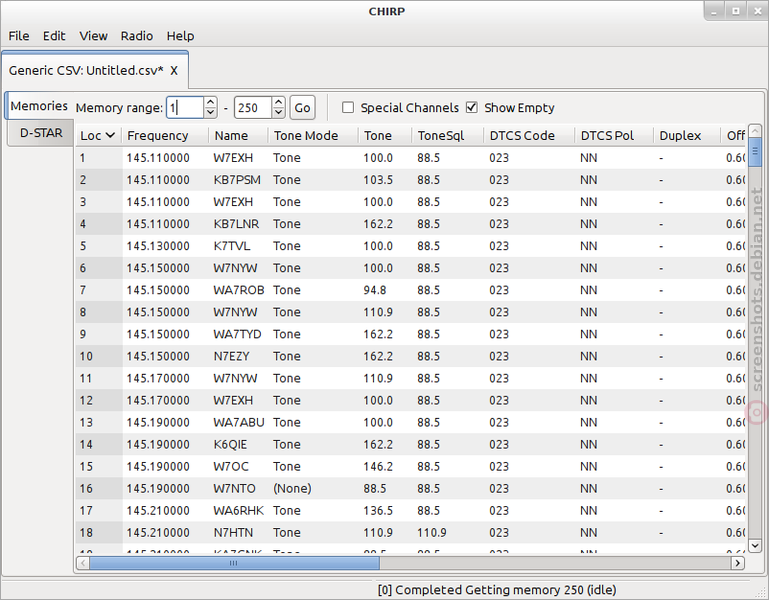Select the KB7LNR name cell

pyautogui.click(x=236, y=224)
